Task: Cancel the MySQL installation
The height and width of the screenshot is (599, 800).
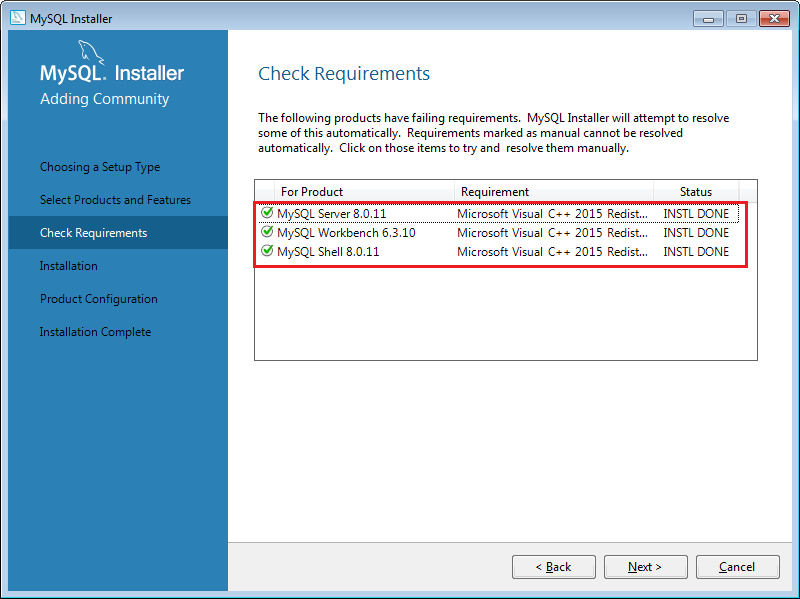Action: pyautogui.click(x=737, y=567)
